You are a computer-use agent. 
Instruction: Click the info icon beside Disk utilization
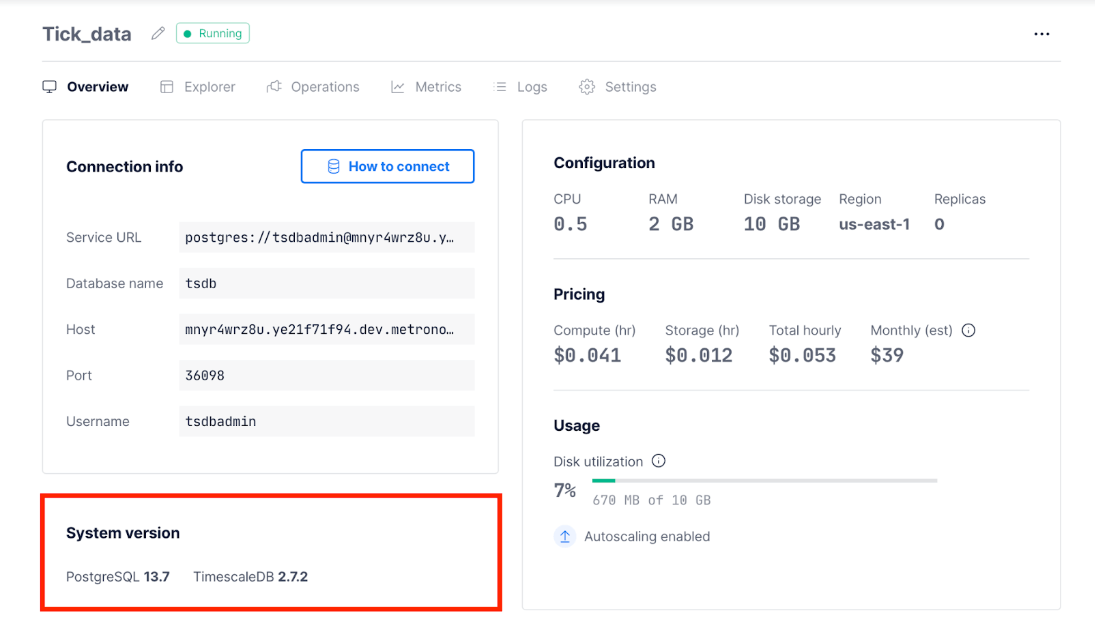pos(658,461)
